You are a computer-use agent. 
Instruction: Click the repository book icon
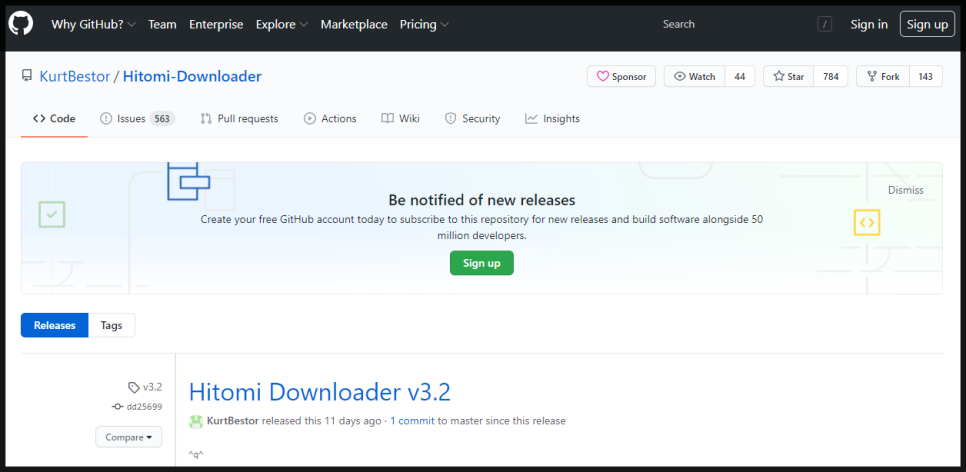[26, 76]
